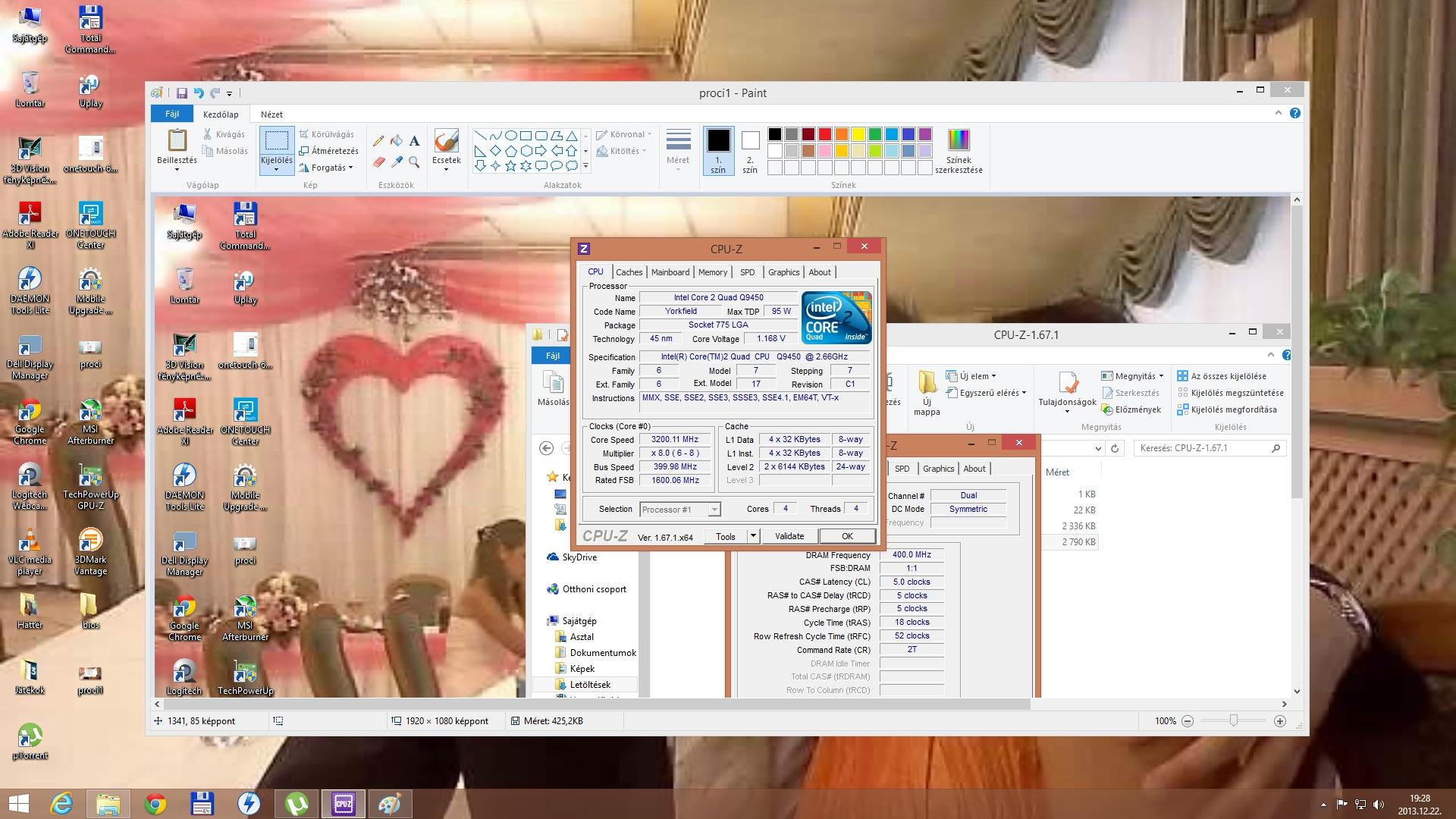This screenshot has height=819, width=1456.
Task: Choose the Curve shape in the gallery
Action: (x=495, y=136)
